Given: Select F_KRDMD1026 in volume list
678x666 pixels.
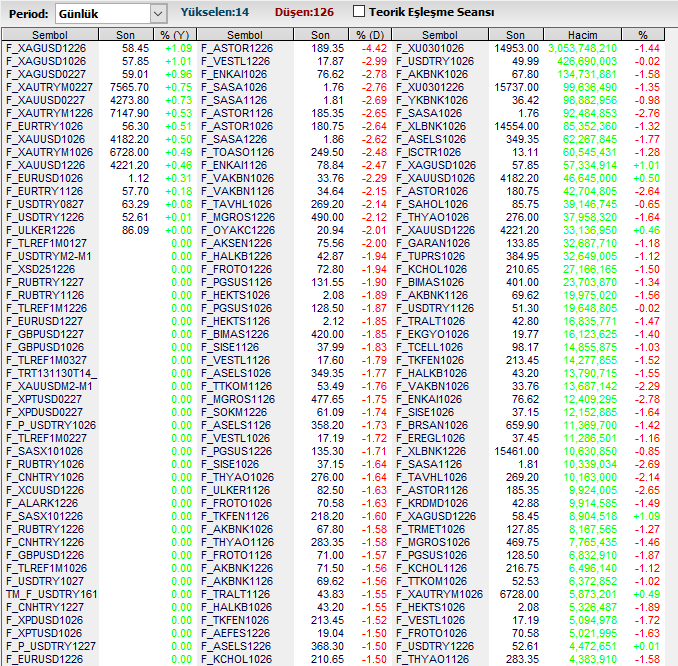Looking at the screenshot, I should click(432, 503).
